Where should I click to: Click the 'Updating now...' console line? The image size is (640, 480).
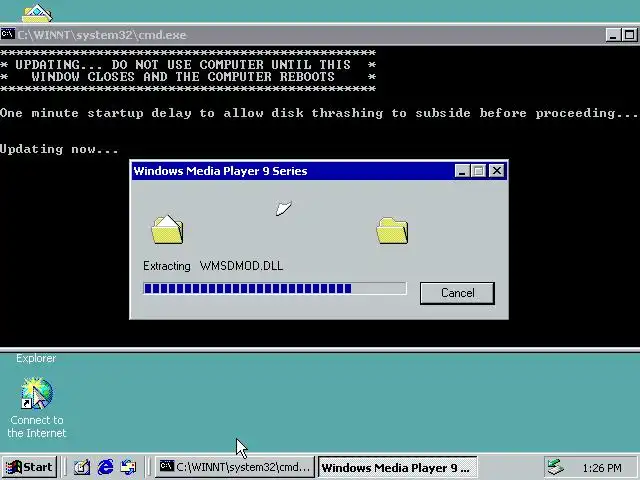click(59, 149)
